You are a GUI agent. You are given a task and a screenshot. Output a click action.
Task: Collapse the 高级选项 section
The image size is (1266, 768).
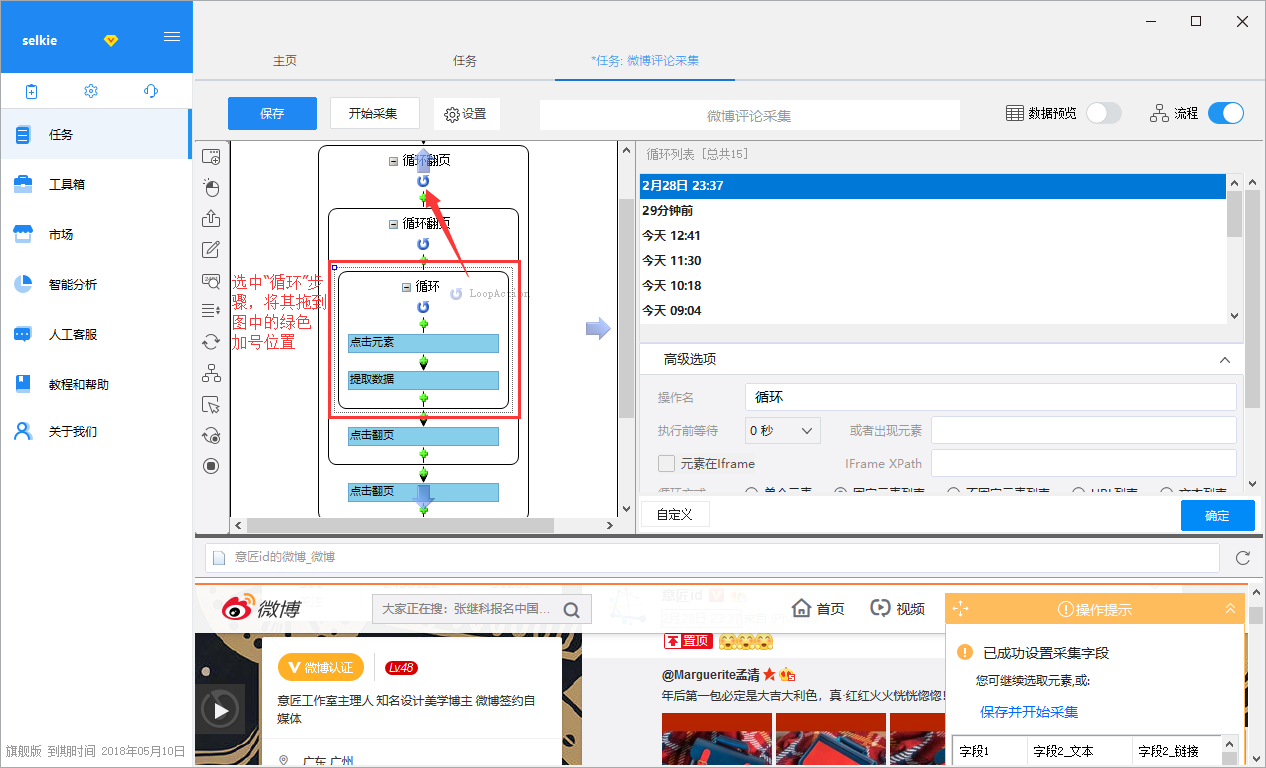(x=1225, y=360)
